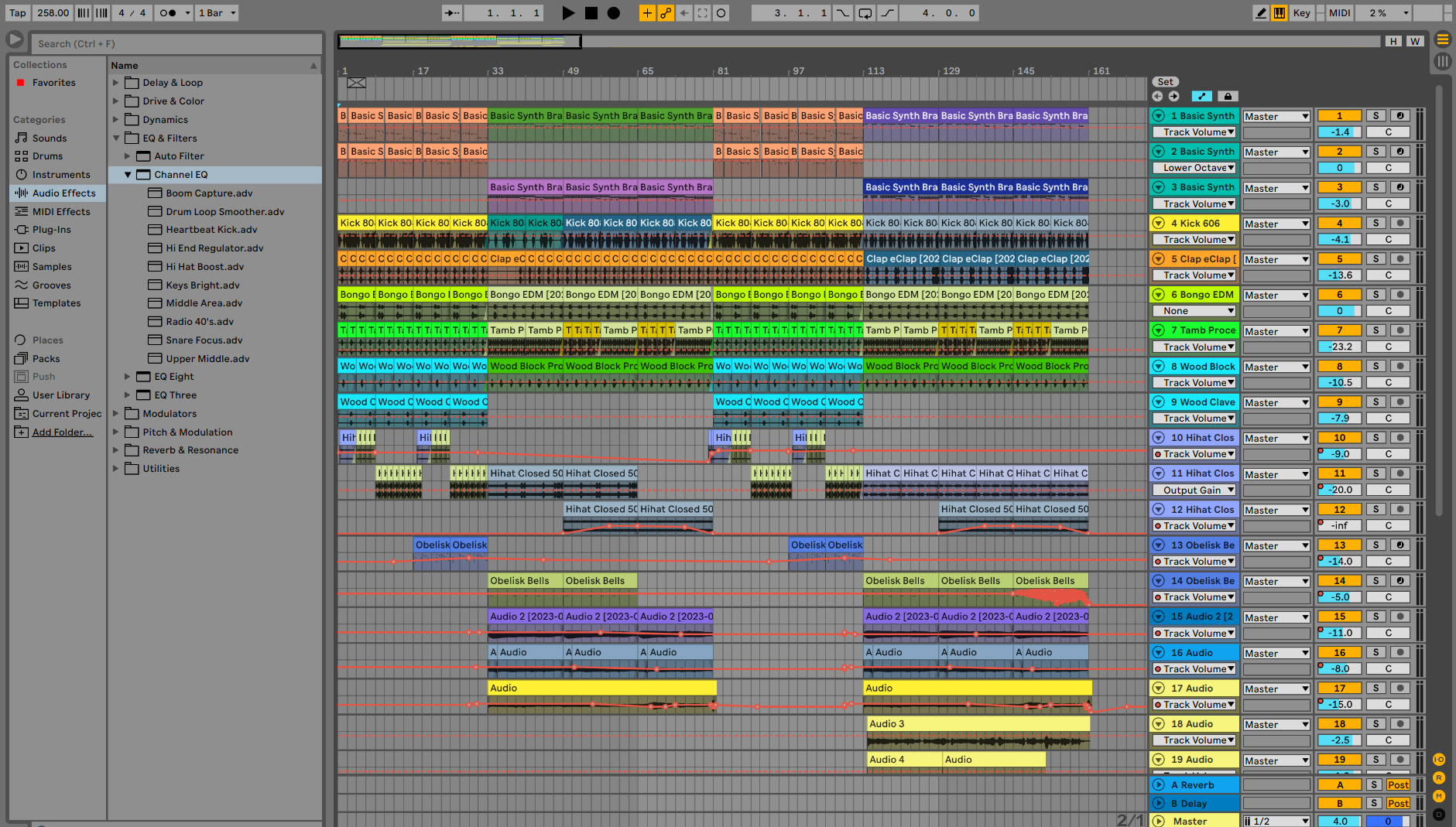Click the Lock Envelopes padlock icon

pyautogui.click(x=1227, y=97)
